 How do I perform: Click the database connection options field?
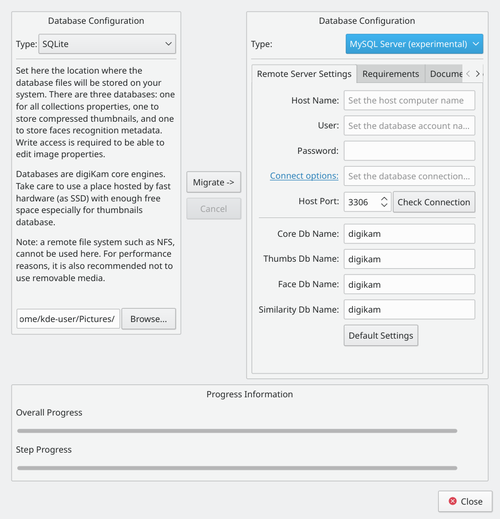409,176
